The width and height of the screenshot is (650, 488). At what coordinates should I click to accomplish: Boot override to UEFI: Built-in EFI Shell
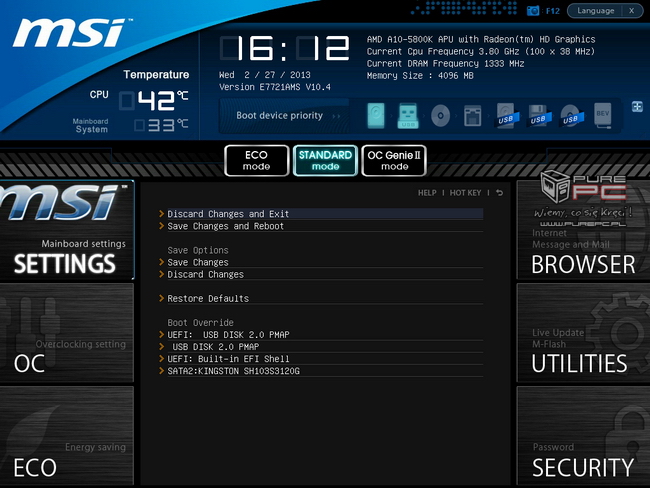click(321, 359)
